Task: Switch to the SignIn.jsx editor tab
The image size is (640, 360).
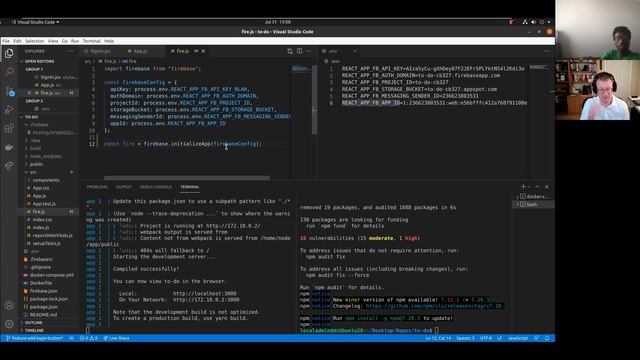Action: (x=100, y=51)
